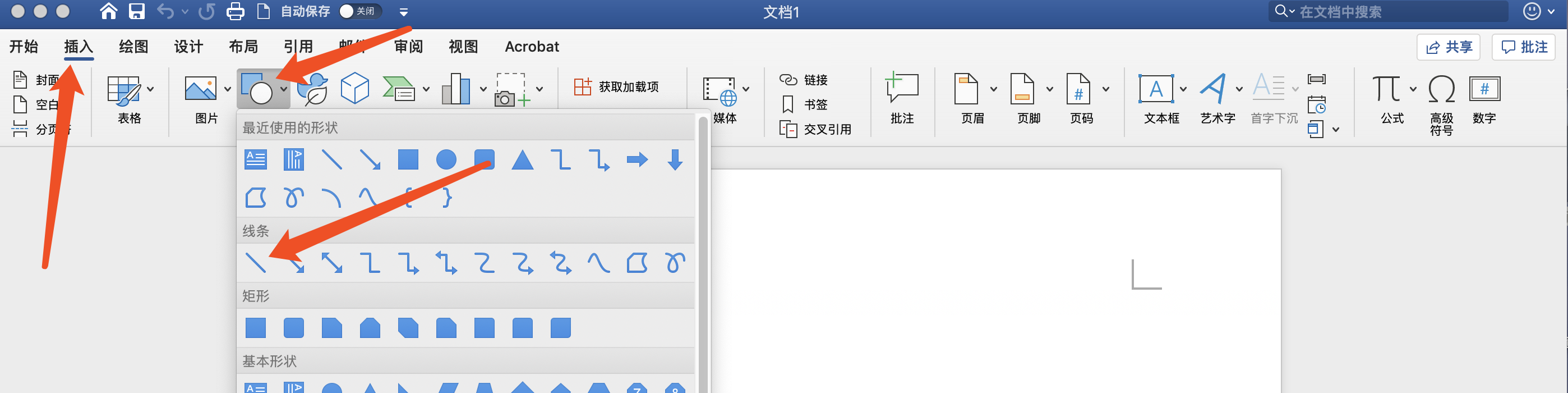Insert a 文本框 text box
Screen dimensions: 1568x393
[1155, 89]
